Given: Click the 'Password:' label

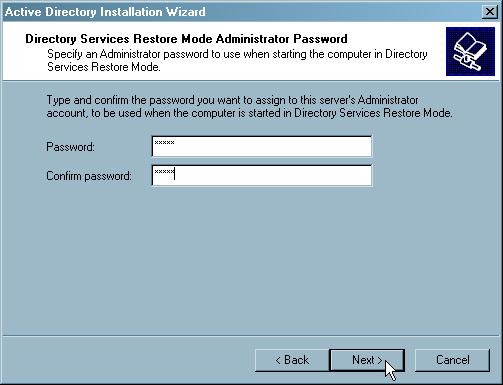Looking at the screenshot, I should 70,147.
